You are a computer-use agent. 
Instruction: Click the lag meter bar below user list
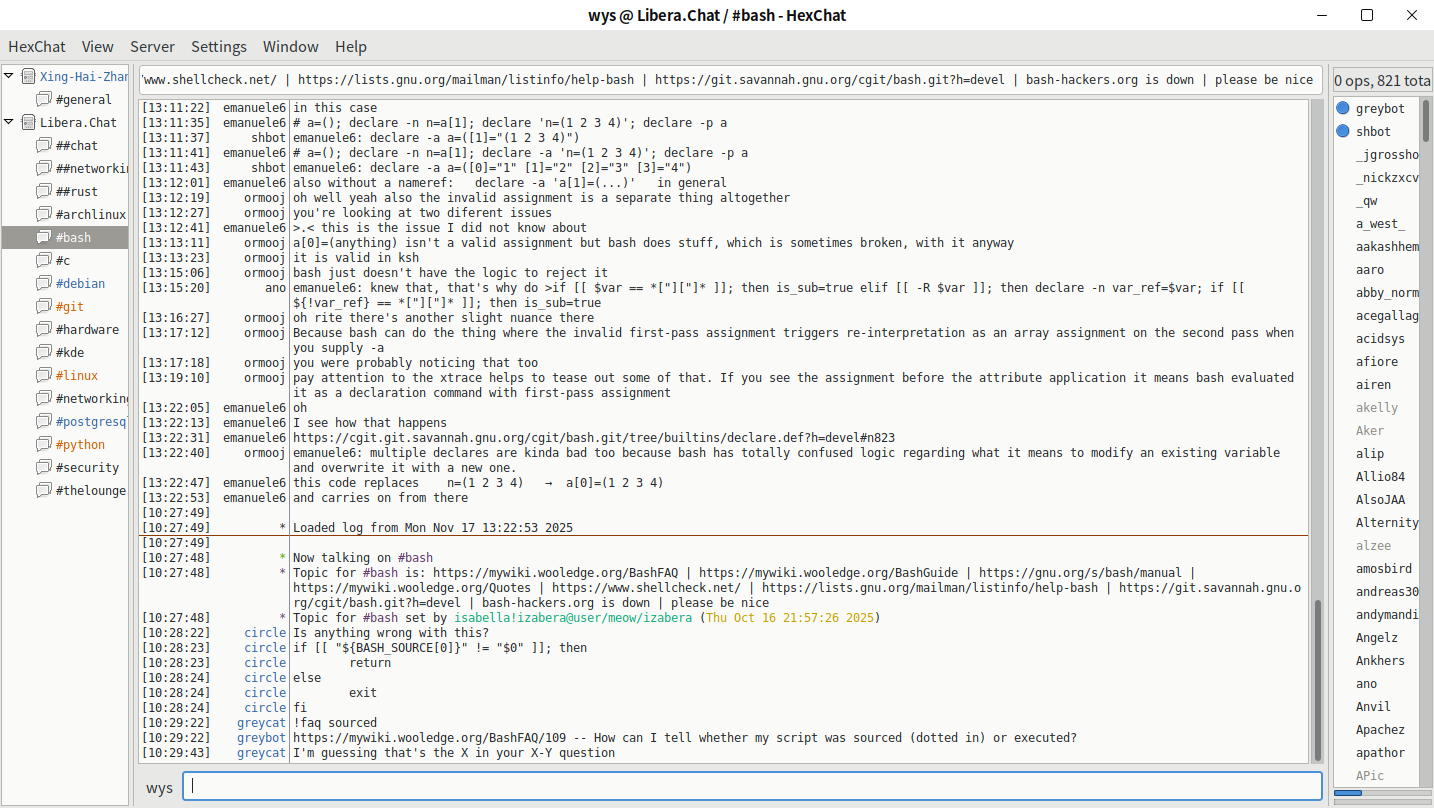click(x=1381, y=793)
